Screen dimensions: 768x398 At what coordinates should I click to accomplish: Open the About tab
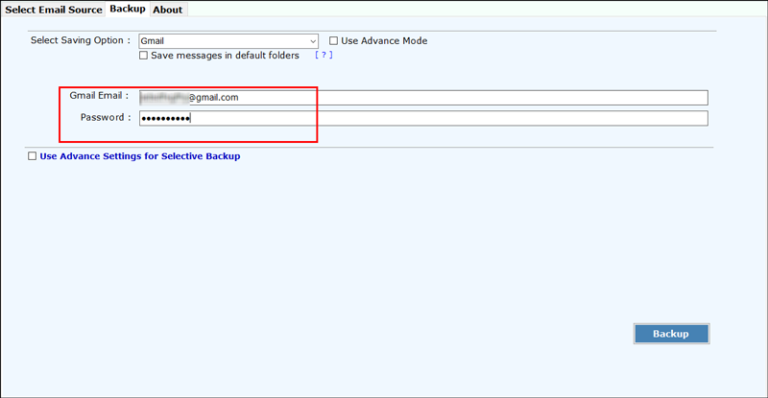point(168,9)
